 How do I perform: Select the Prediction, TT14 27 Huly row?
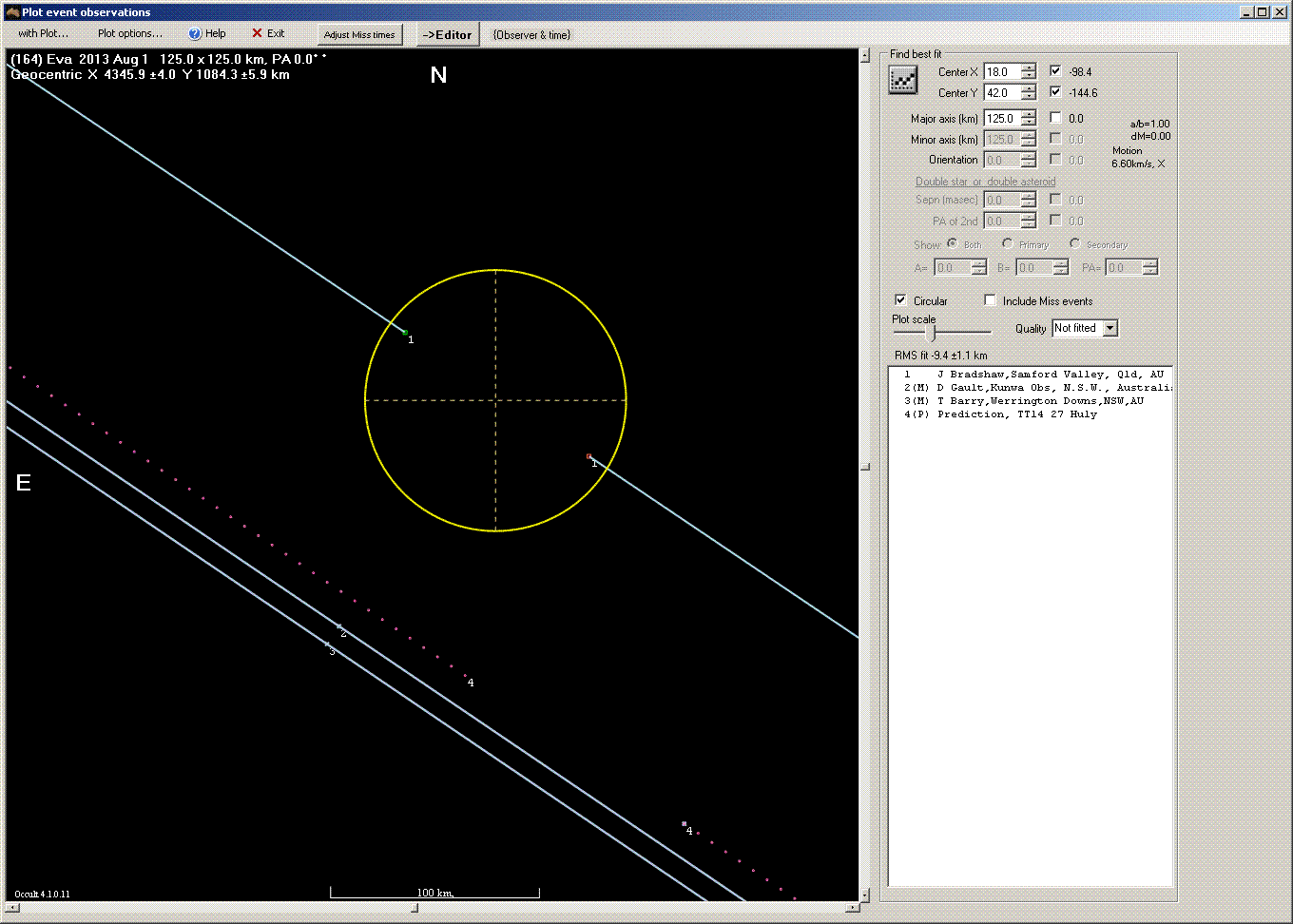coord(1031,414)
